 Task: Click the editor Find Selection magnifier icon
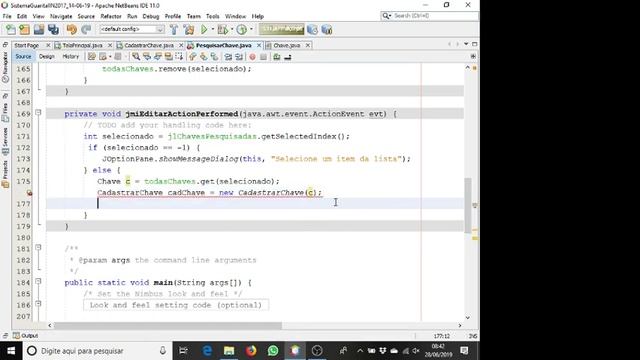136,57
